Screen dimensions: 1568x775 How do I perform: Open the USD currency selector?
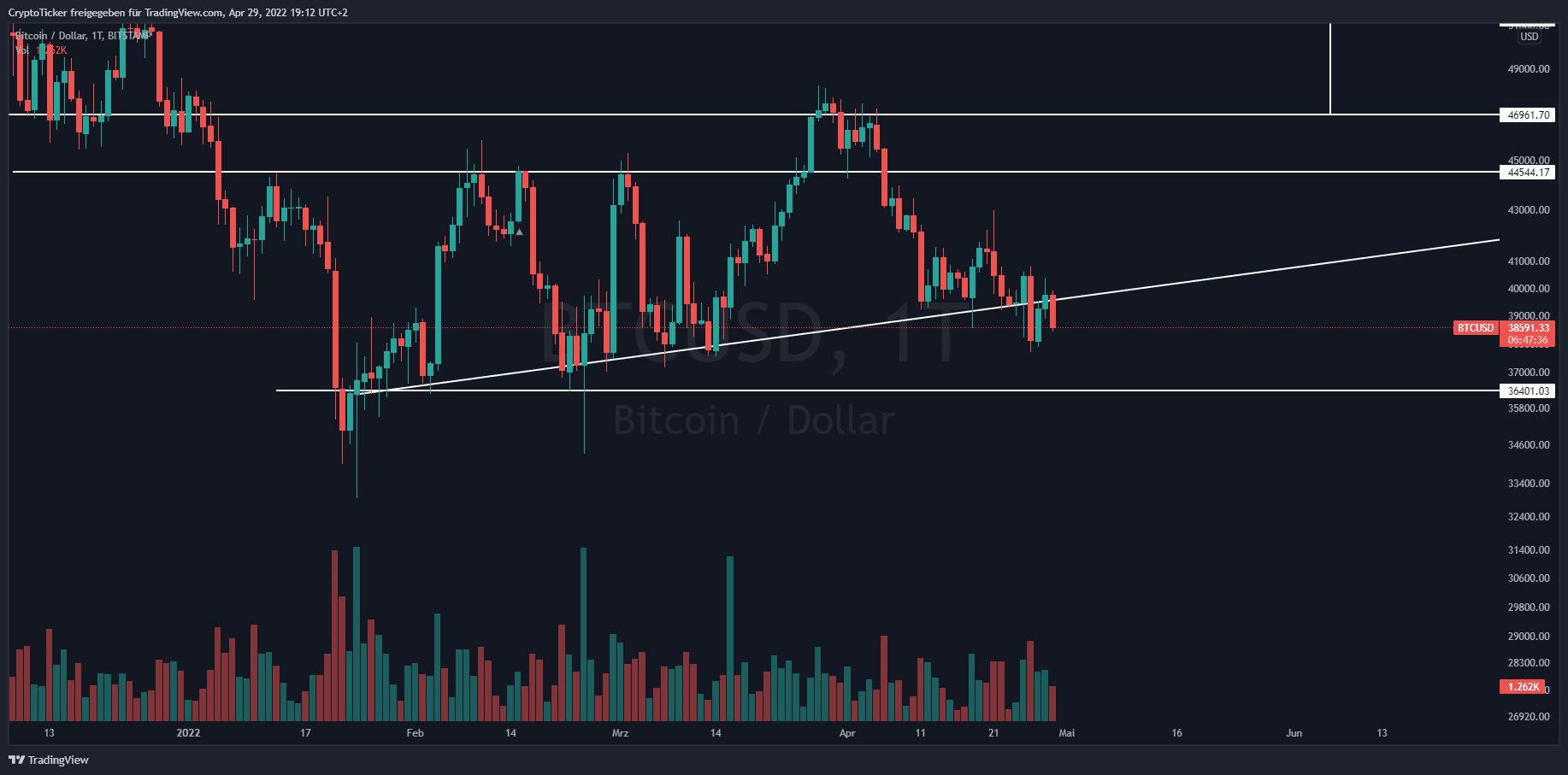1529,37
